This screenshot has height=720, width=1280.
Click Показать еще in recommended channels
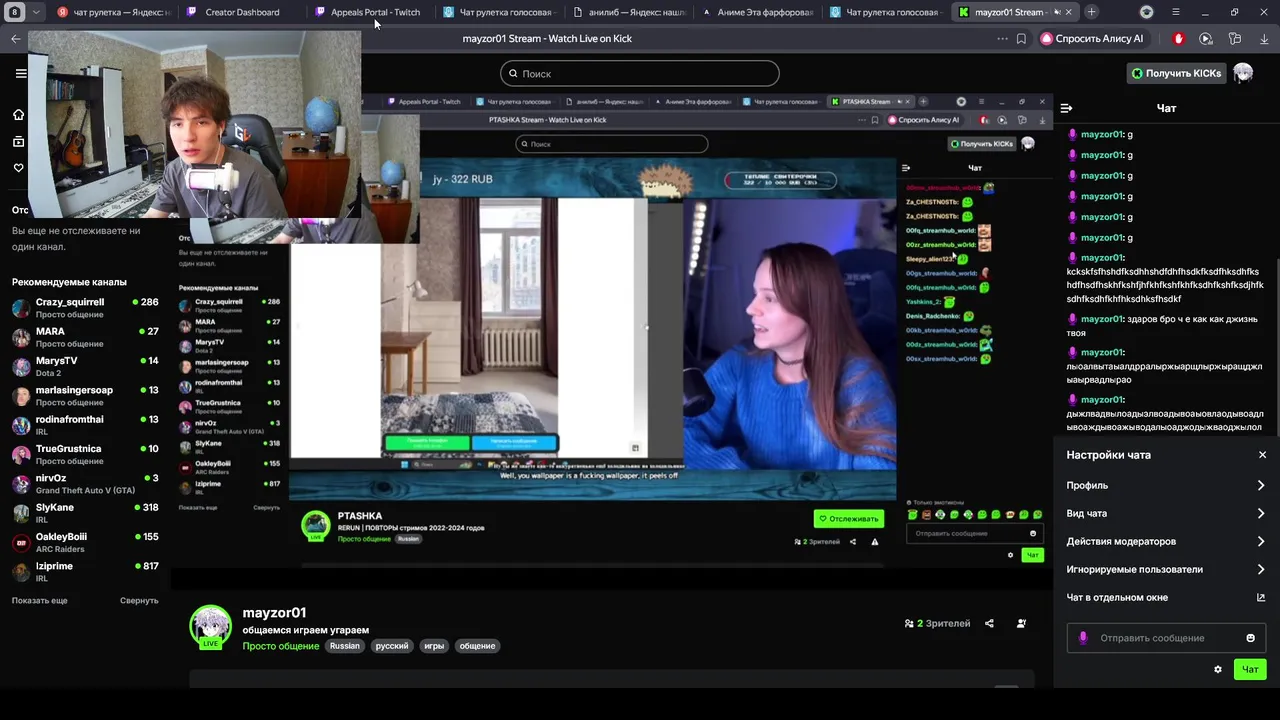40,601
